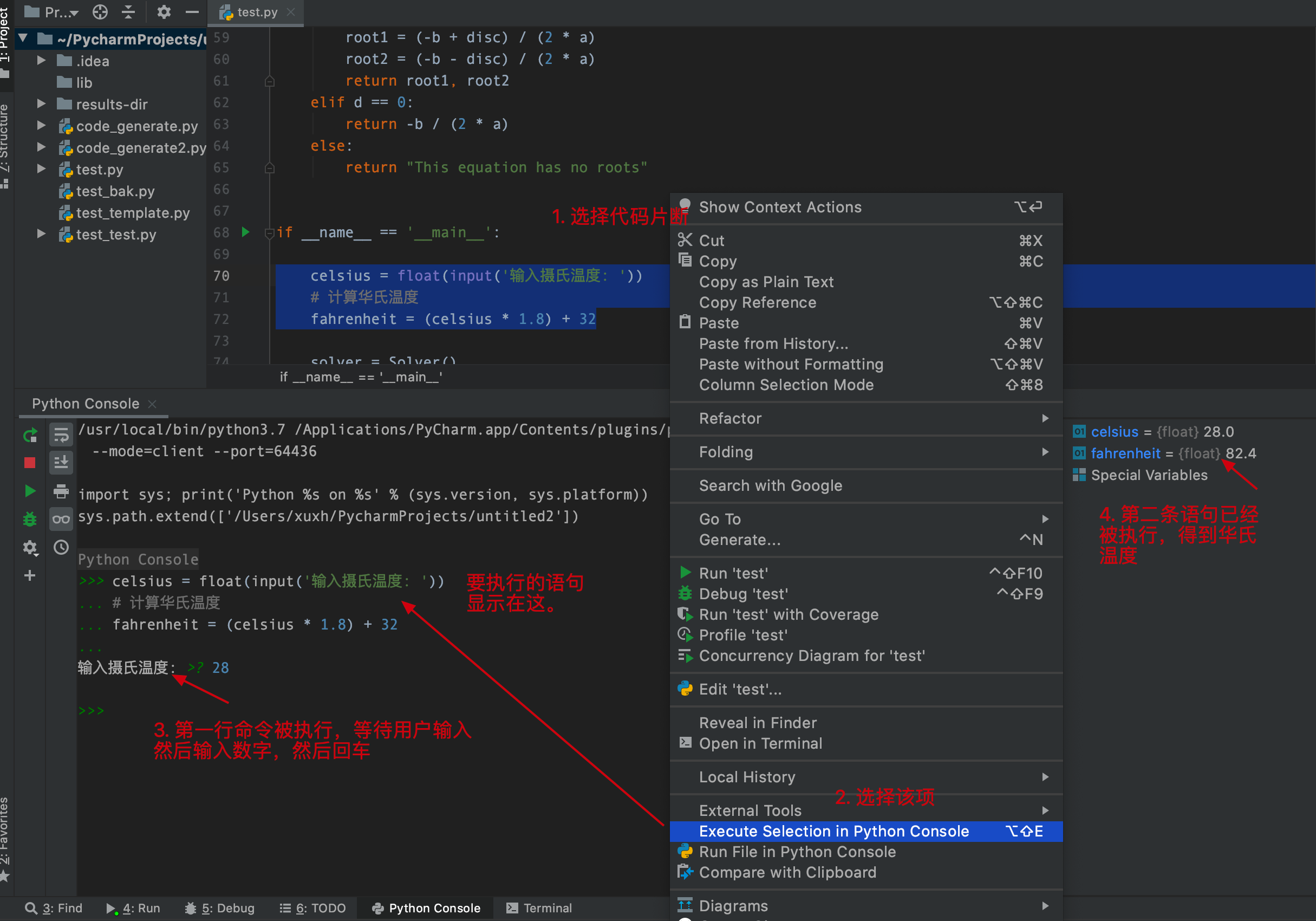Open 3: Find tool window
1316x921 pixels.
pos(54,908)
